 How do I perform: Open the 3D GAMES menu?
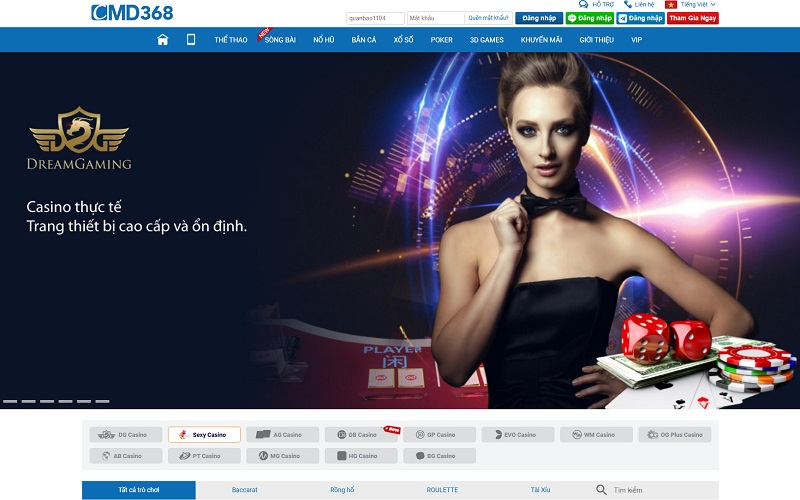click(x=486, y=40)
